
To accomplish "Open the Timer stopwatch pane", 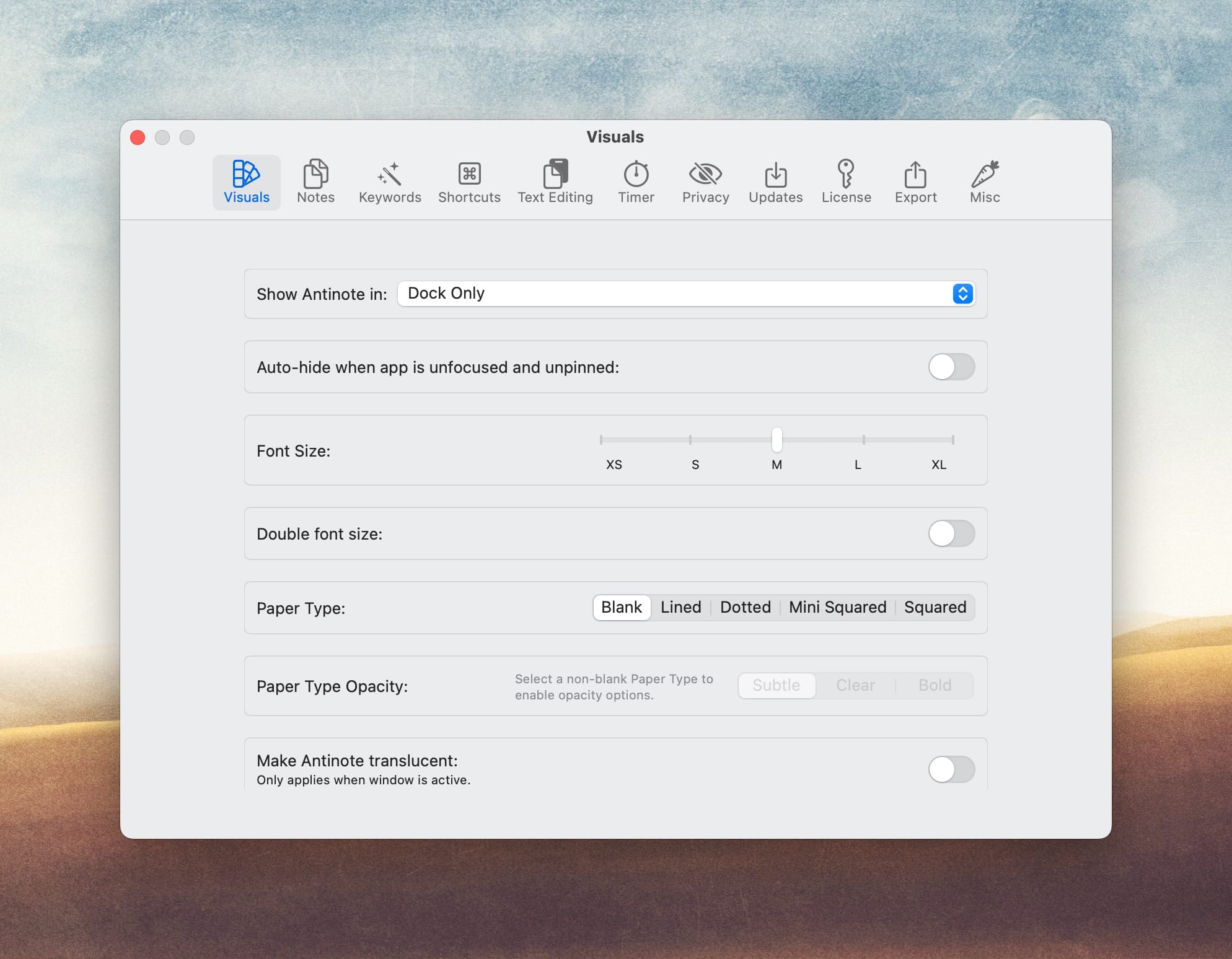I will (x=636, y=182).
